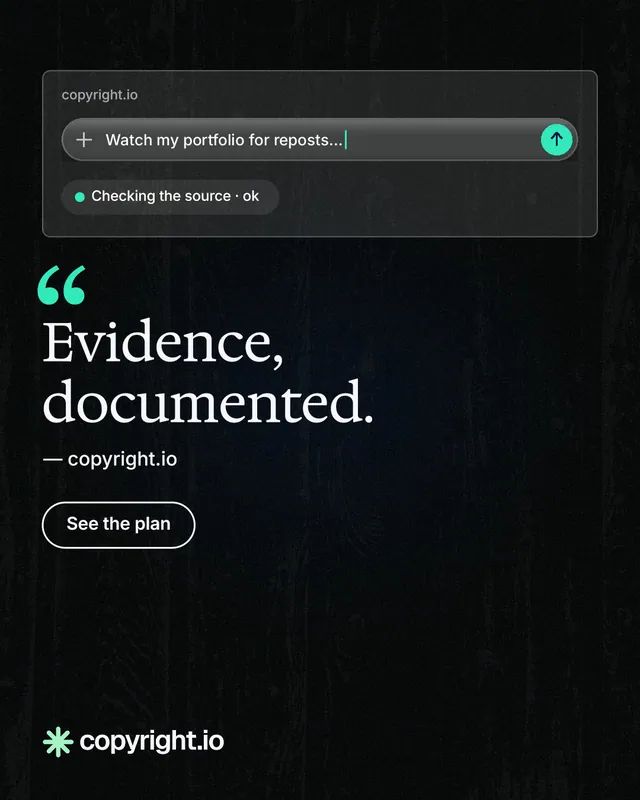Submit with the green up-arrow button

[x=556, y=139]
